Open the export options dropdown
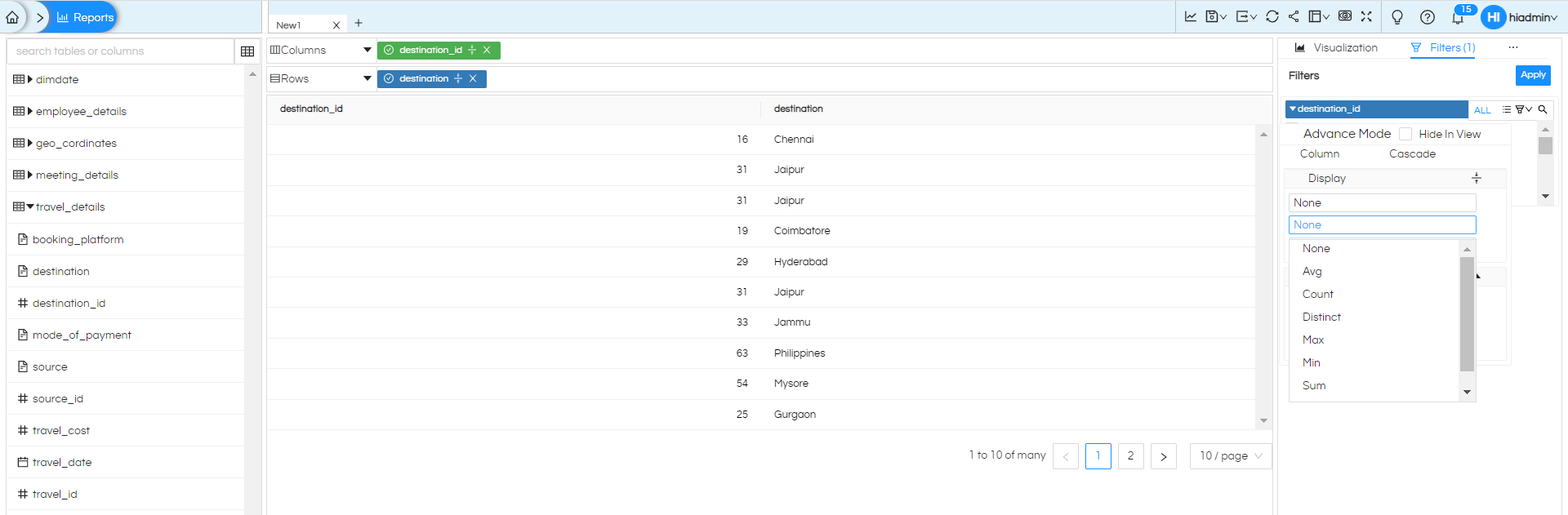The width and height of the screenshot is (1568, 515). click(x=1246, y=16)
